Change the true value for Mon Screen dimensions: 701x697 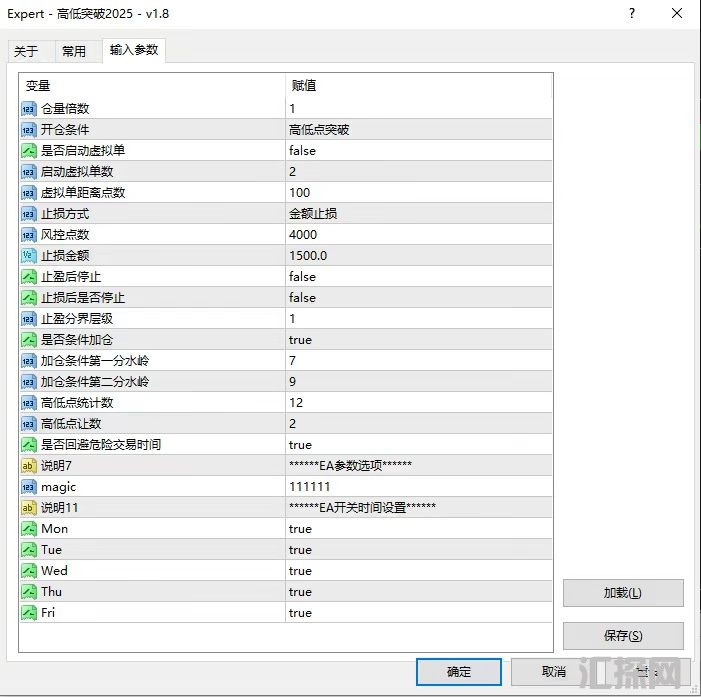coord(419,529)
